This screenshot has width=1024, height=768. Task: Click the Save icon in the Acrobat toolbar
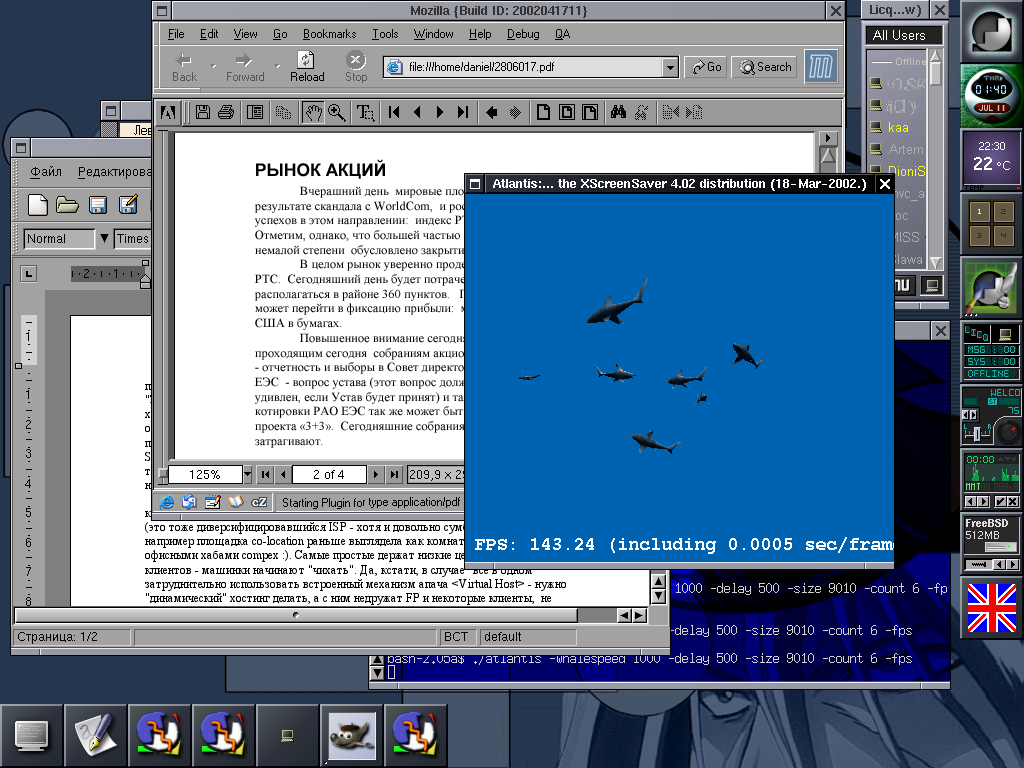pos(203,112)
